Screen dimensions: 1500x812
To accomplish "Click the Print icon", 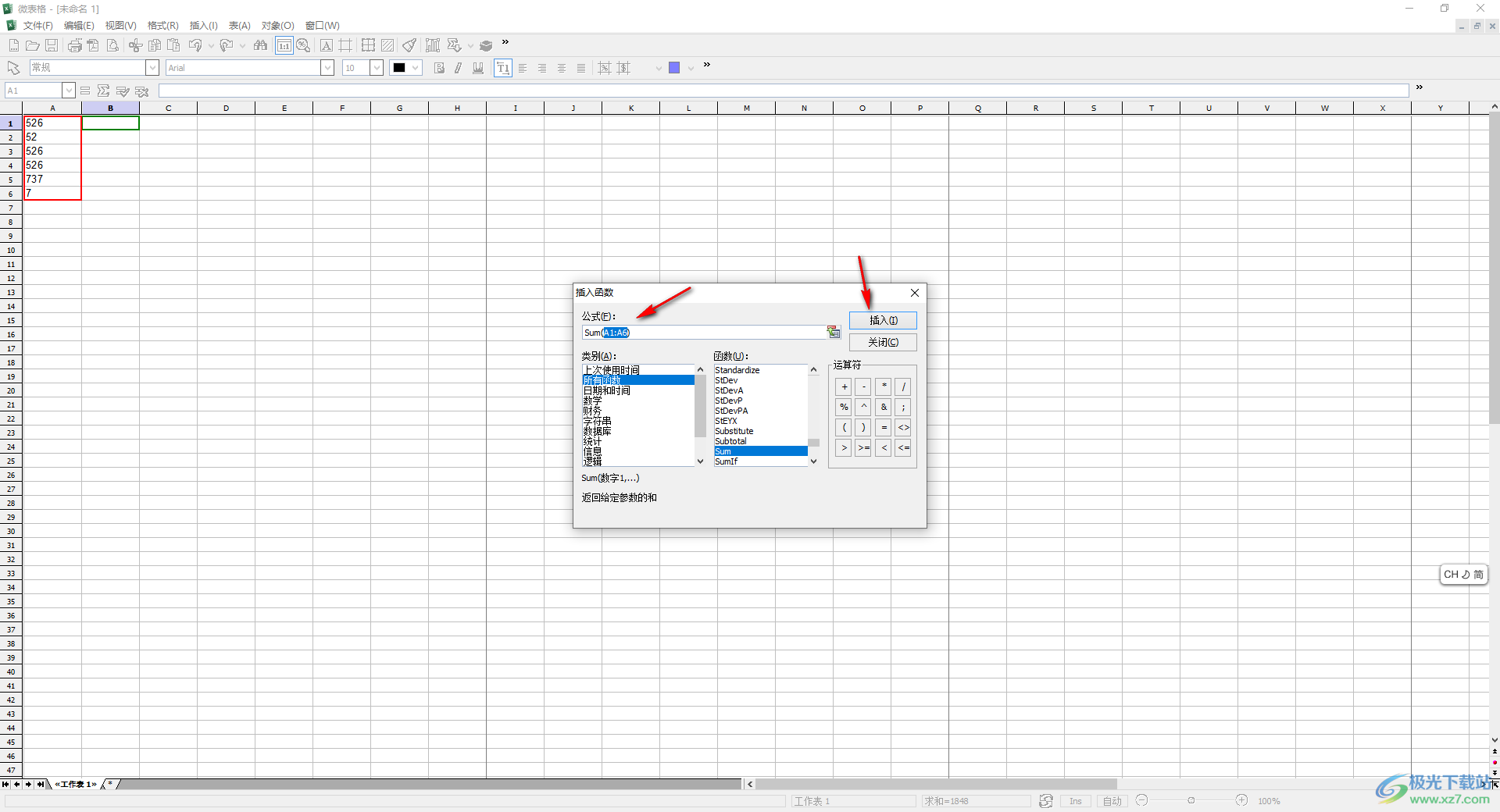I will point(75,45).
